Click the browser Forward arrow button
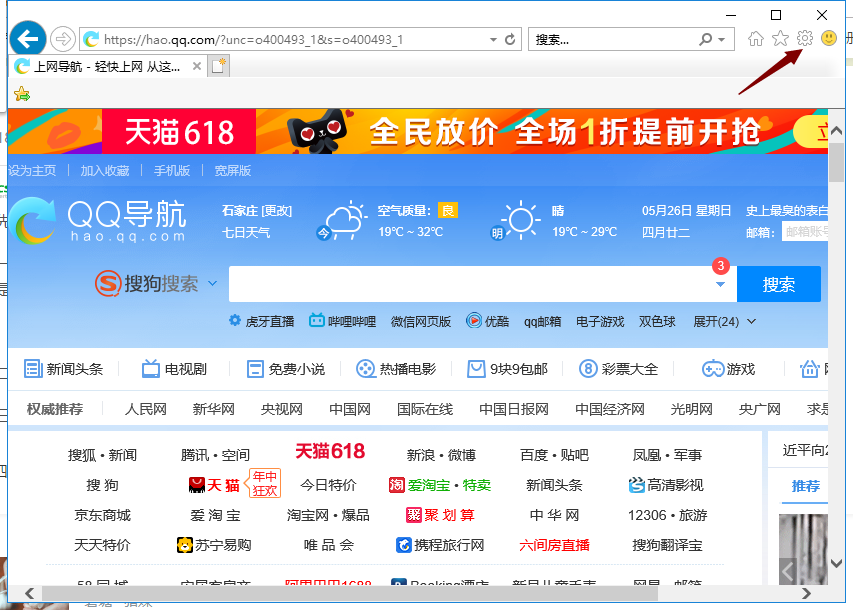The width and height of the screenshot is (853, 610). [63, 39]
